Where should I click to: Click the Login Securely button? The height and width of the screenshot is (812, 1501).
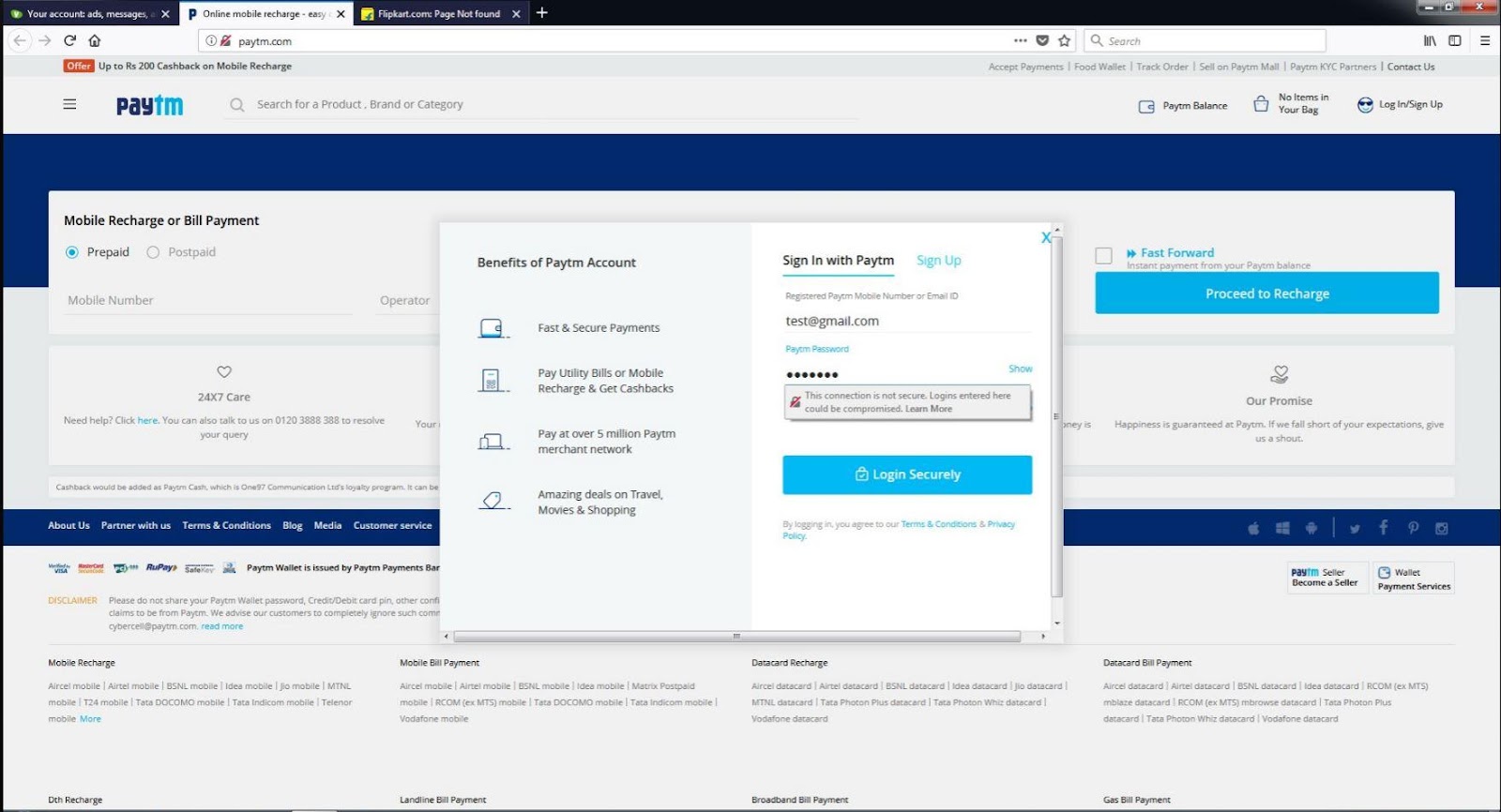tap(907, 474)
